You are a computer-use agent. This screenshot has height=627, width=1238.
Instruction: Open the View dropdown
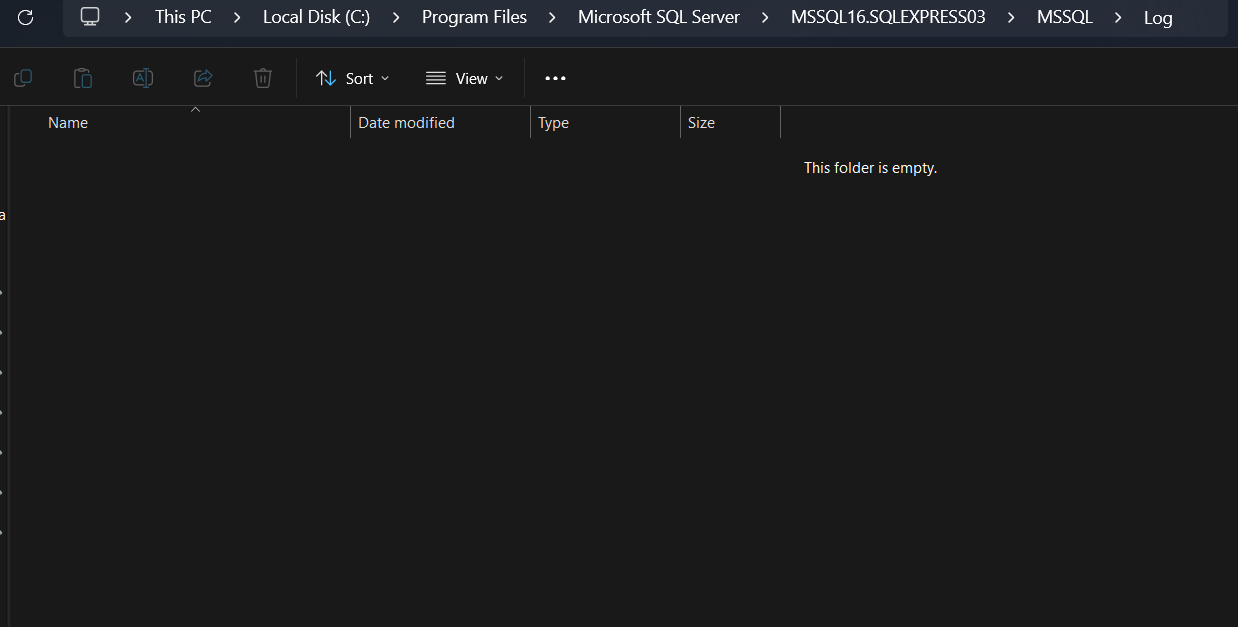[x=463, y=77]
